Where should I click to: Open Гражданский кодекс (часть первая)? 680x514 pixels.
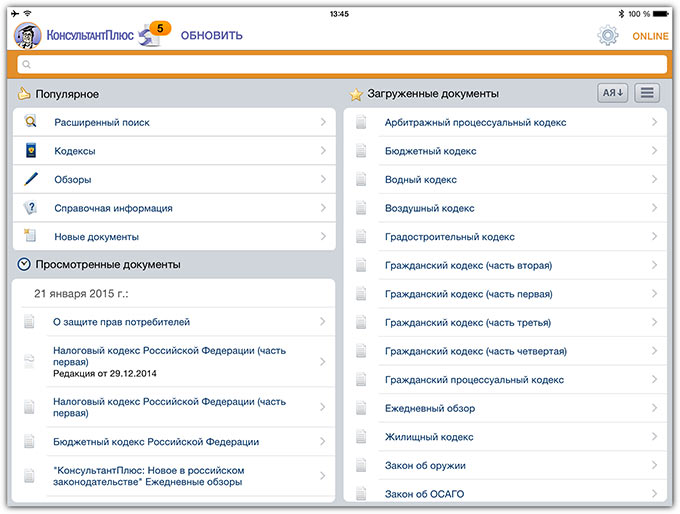tap(505, 294)
